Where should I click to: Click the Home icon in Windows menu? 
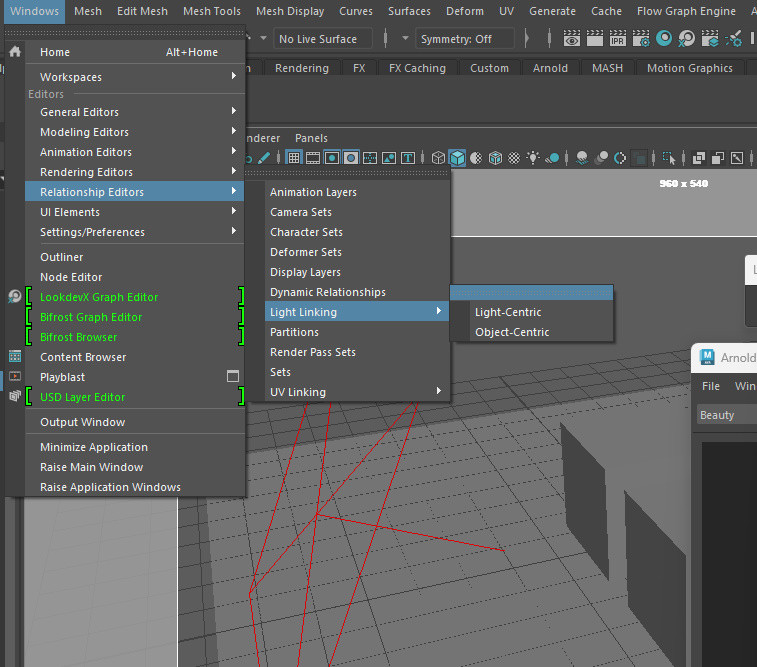(15, 52)
